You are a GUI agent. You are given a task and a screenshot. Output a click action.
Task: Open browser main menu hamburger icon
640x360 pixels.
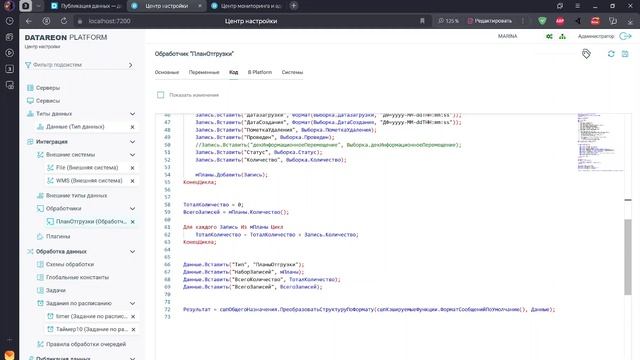click(x=577, y=6)
